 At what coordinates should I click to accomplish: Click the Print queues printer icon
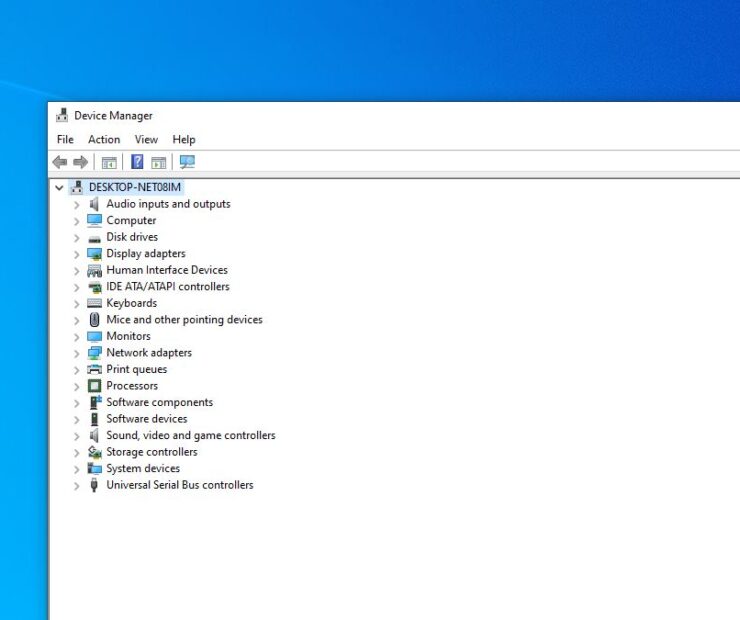click(x=94, y=369)
